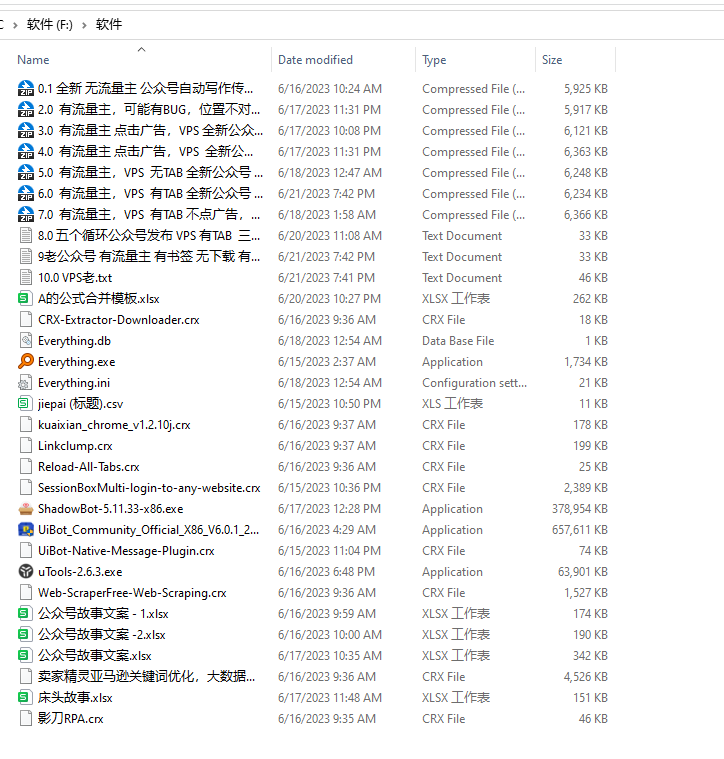Click the icon of 公众号故事文案.xlsx

[x=25, y=655]
